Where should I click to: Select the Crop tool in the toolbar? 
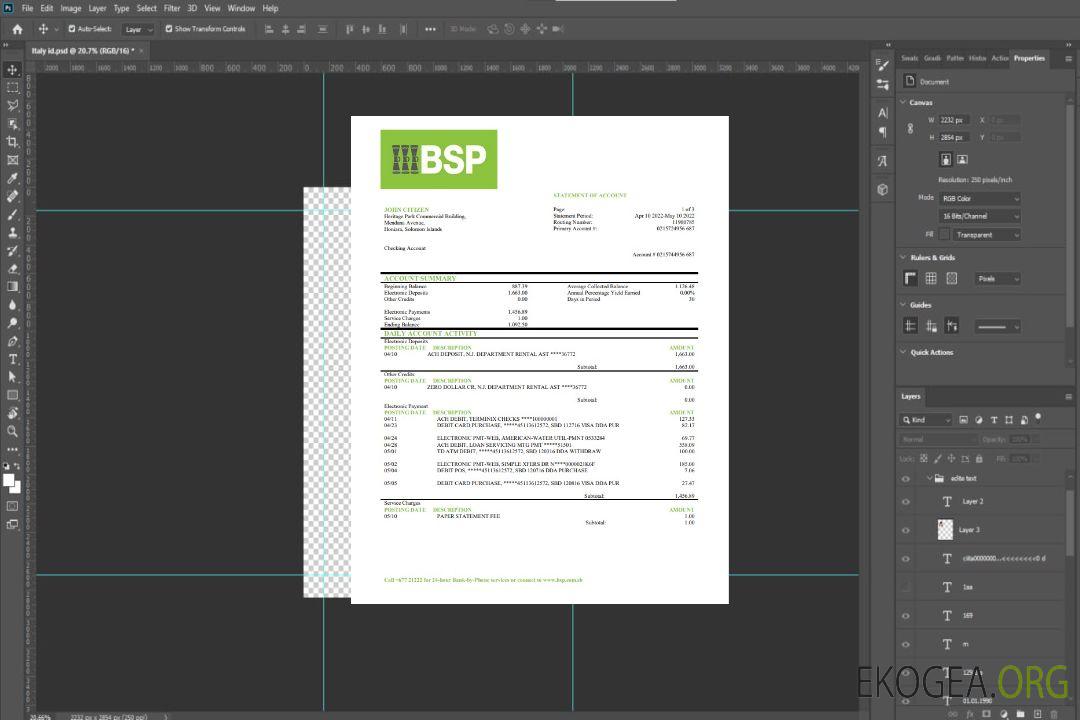[x=13, y=141]
